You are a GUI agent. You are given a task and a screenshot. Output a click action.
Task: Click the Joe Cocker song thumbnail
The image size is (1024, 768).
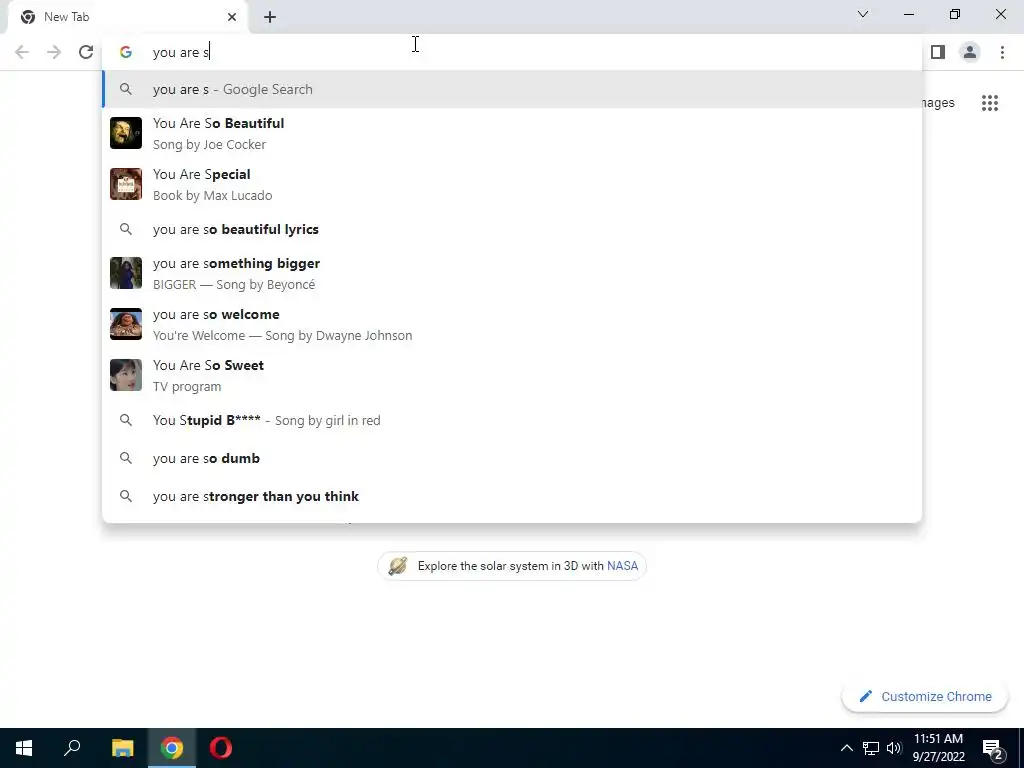click(x=126, y=133)
